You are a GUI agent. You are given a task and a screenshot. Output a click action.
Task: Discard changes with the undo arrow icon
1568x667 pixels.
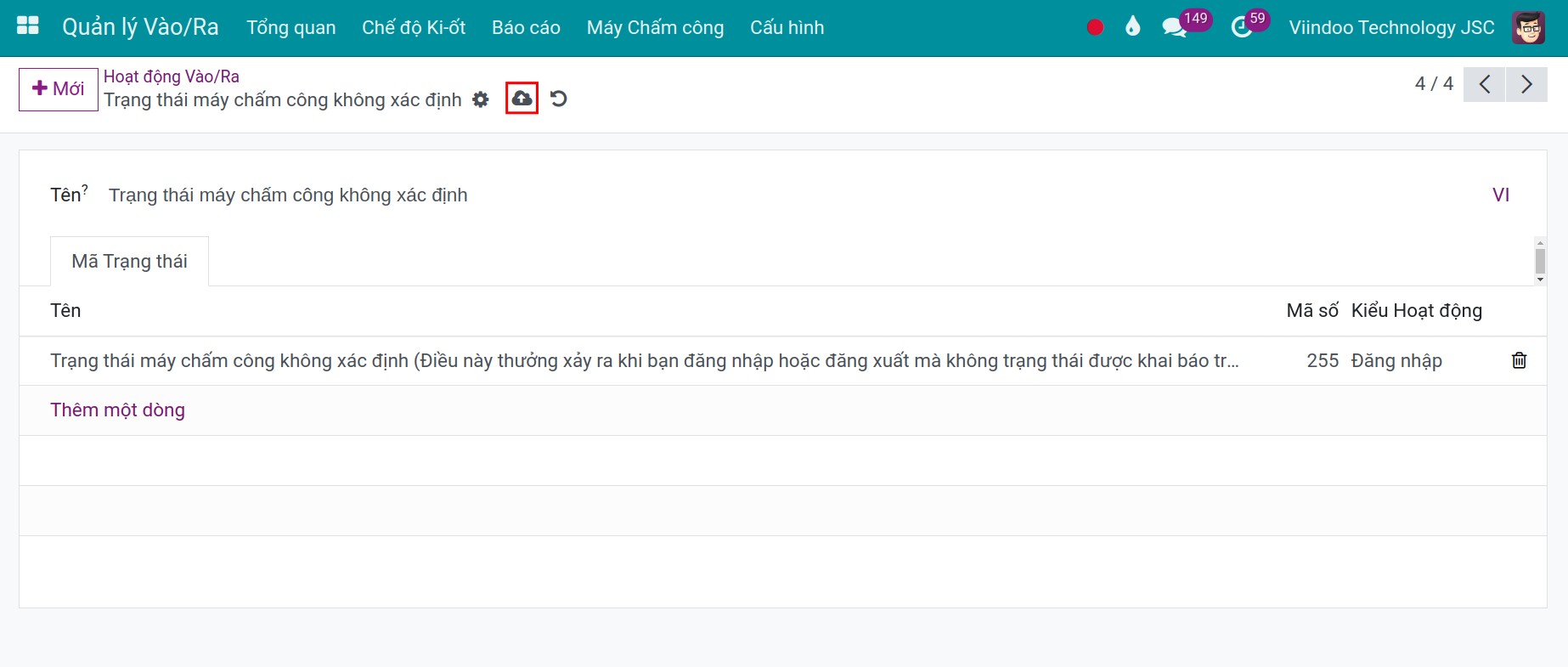558,99
